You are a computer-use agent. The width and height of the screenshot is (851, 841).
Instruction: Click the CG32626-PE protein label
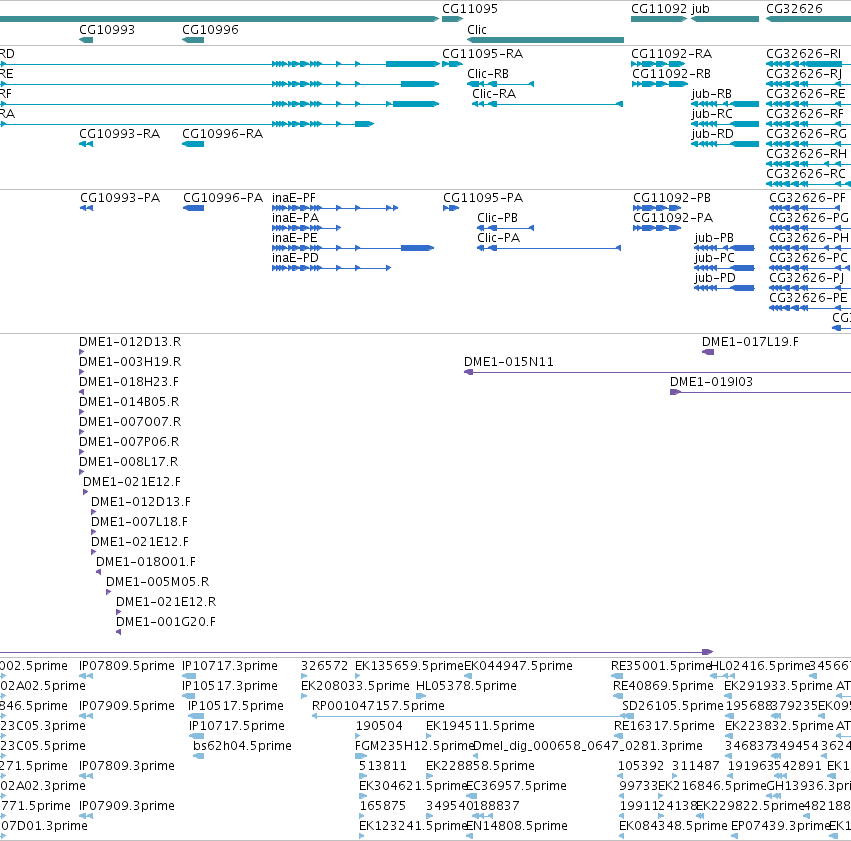808,298
